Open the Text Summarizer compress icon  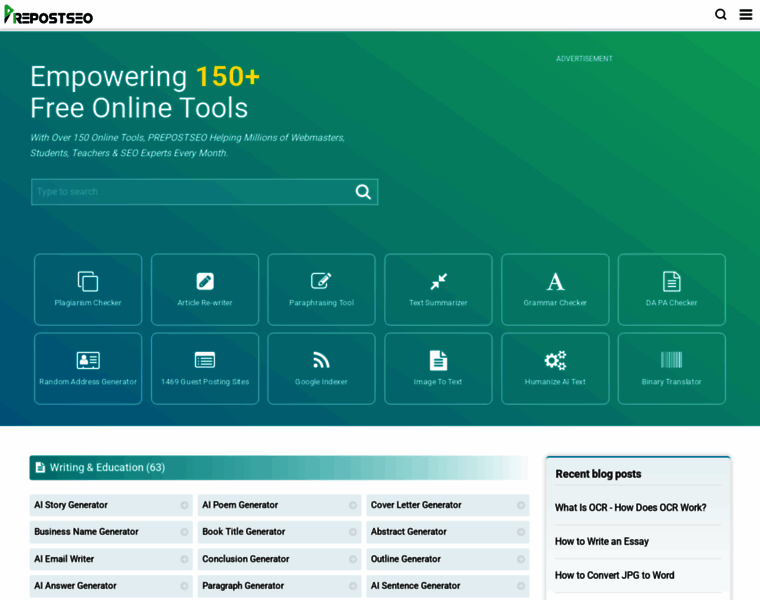click(x=438, y=282)
